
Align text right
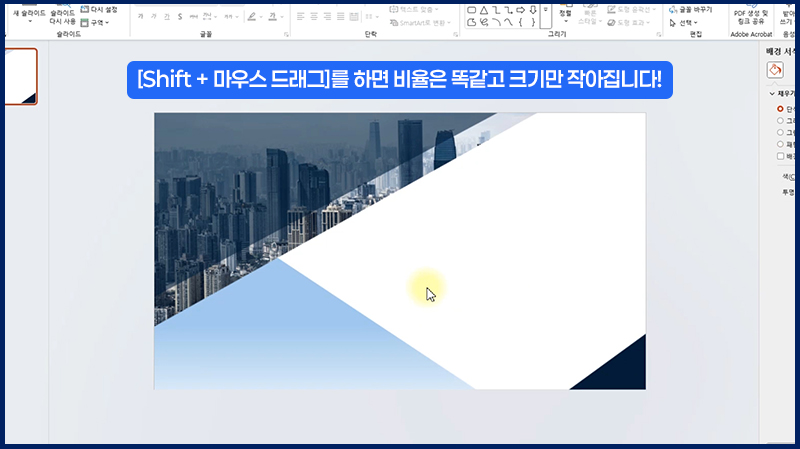(327, 17)
